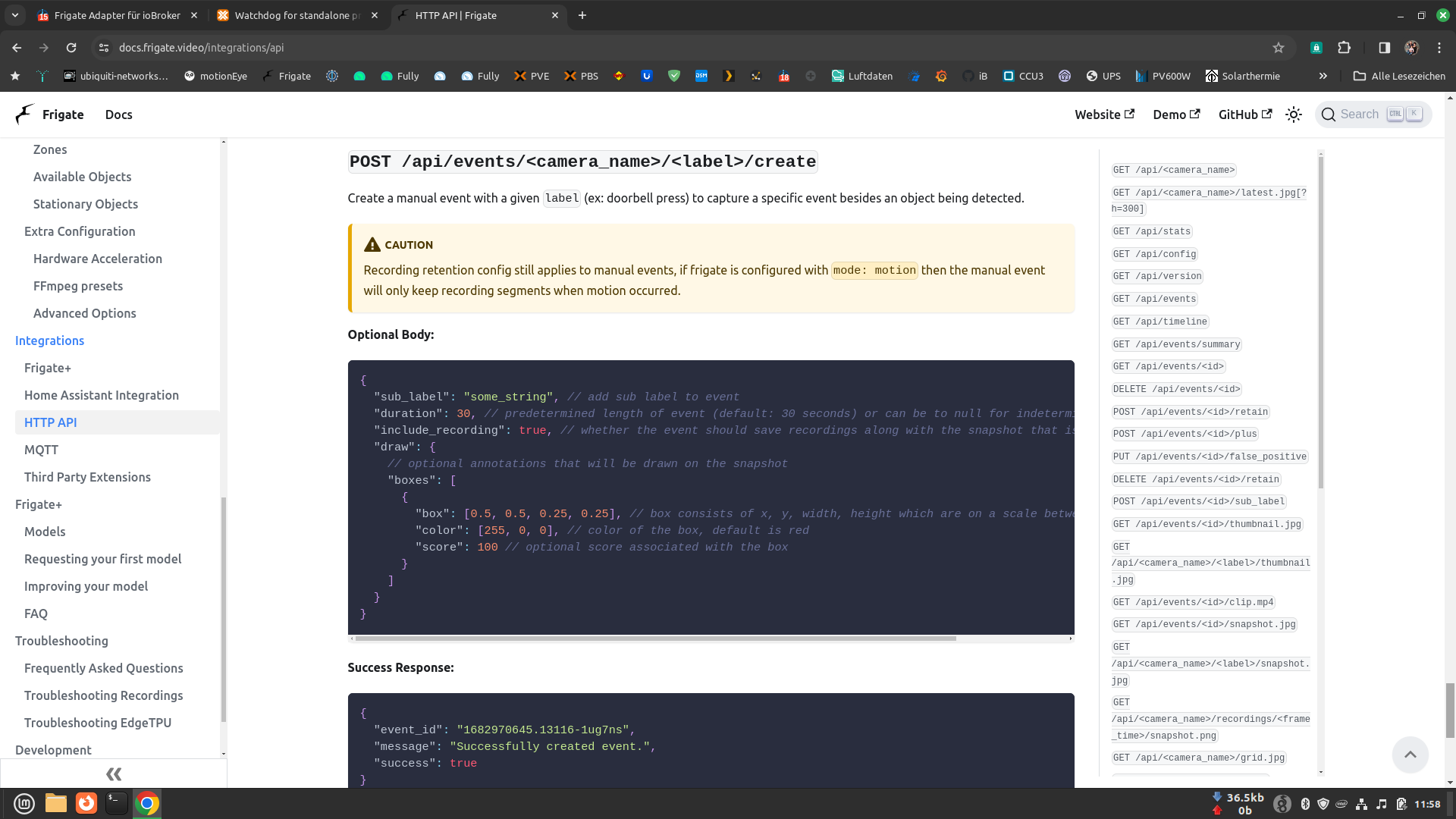Open Chrome three-dot menu

click(1439, 47)
